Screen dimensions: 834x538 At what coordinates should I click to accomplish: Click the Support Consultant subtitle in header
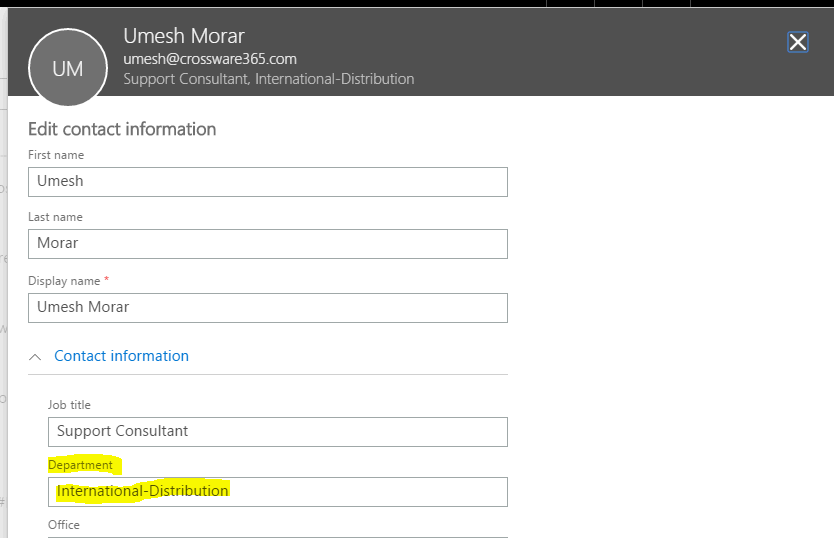pos(186,79)
